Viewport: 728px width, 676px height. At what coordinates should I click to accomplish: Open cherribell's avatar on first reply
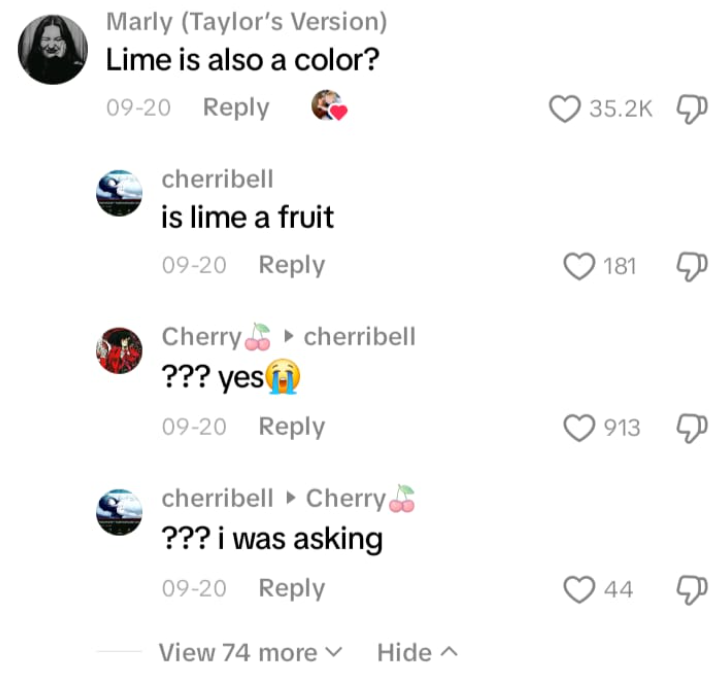(x=119, y=193)
